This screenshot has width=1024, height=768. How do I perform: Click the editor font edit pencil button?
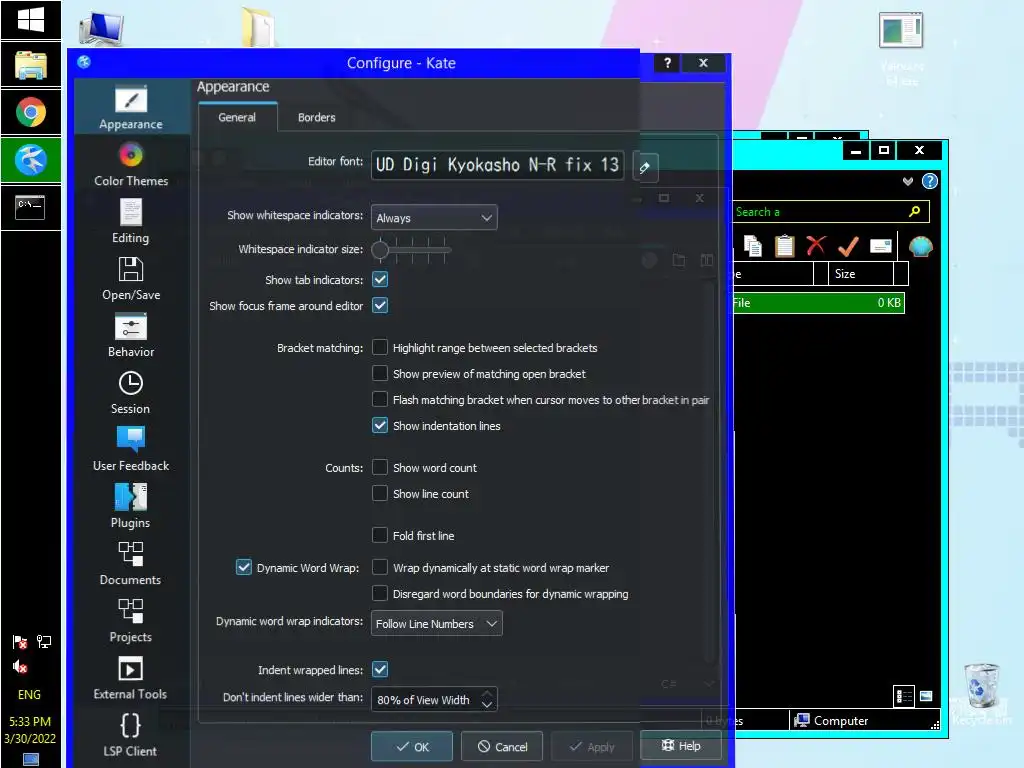pos(645,167)
